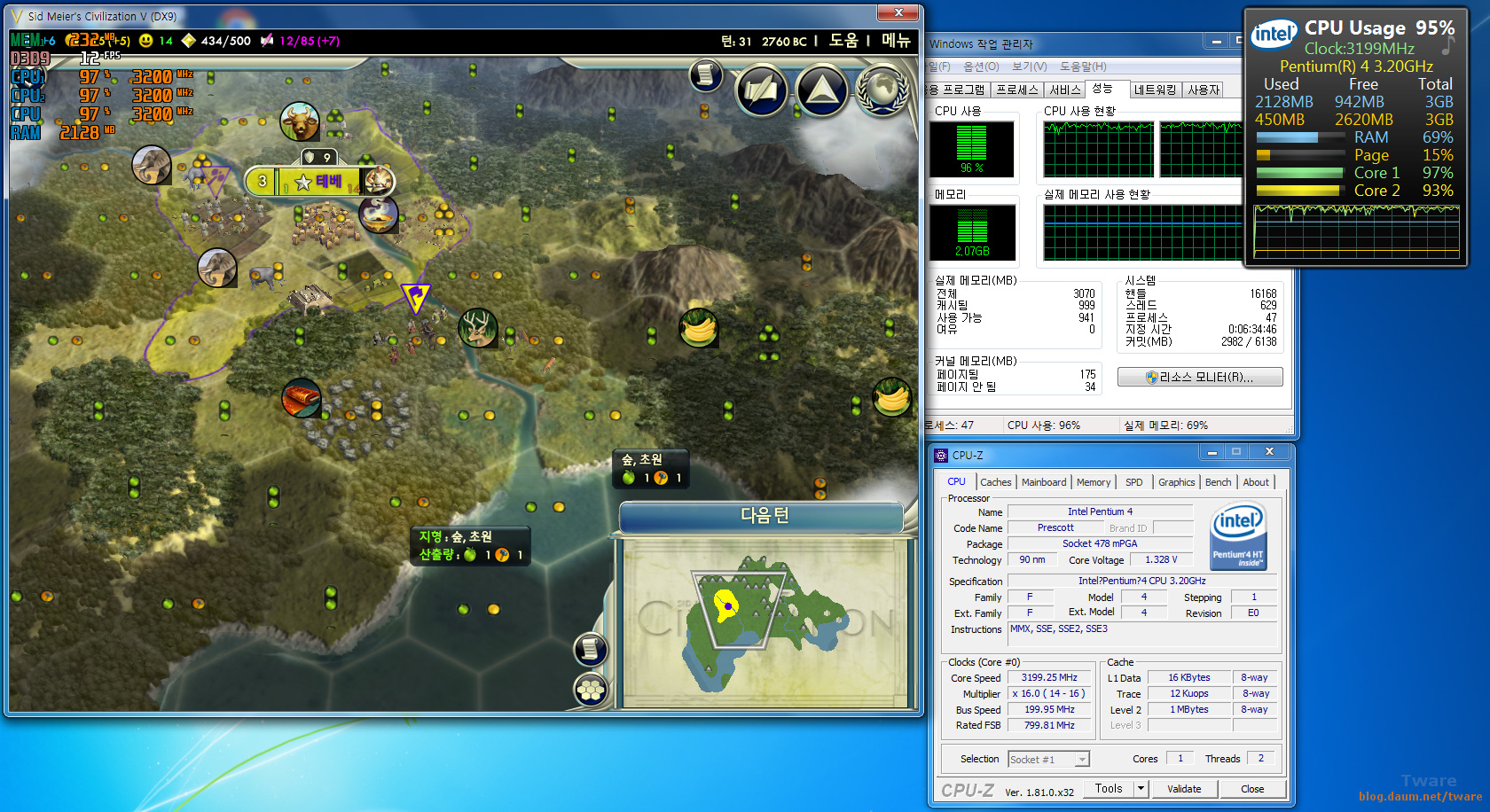Open the social policies flag icon
1490x812 pixels.
[x=762, y=90]
